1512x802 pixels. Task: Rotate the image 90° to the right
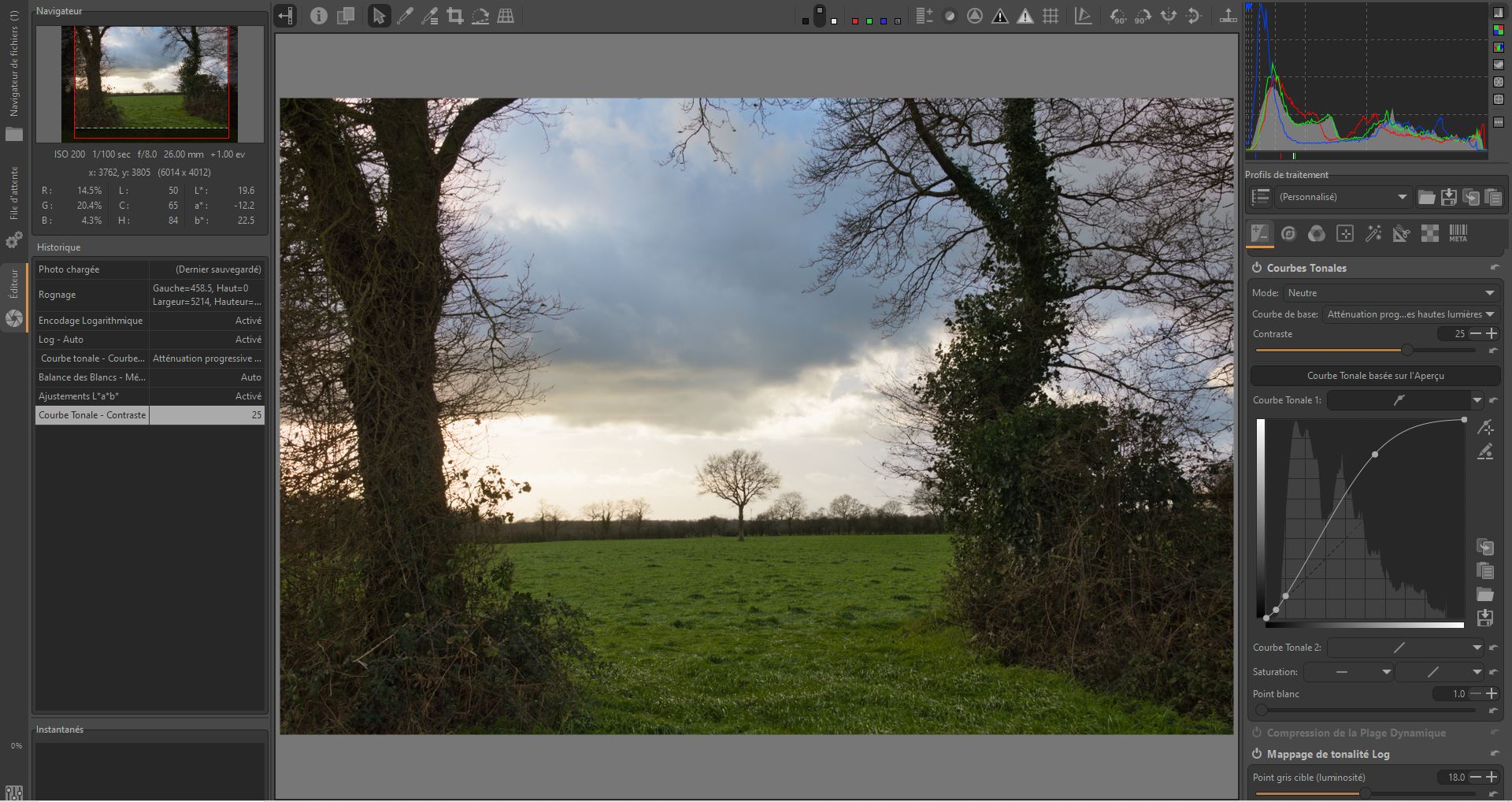(1142, 16)
